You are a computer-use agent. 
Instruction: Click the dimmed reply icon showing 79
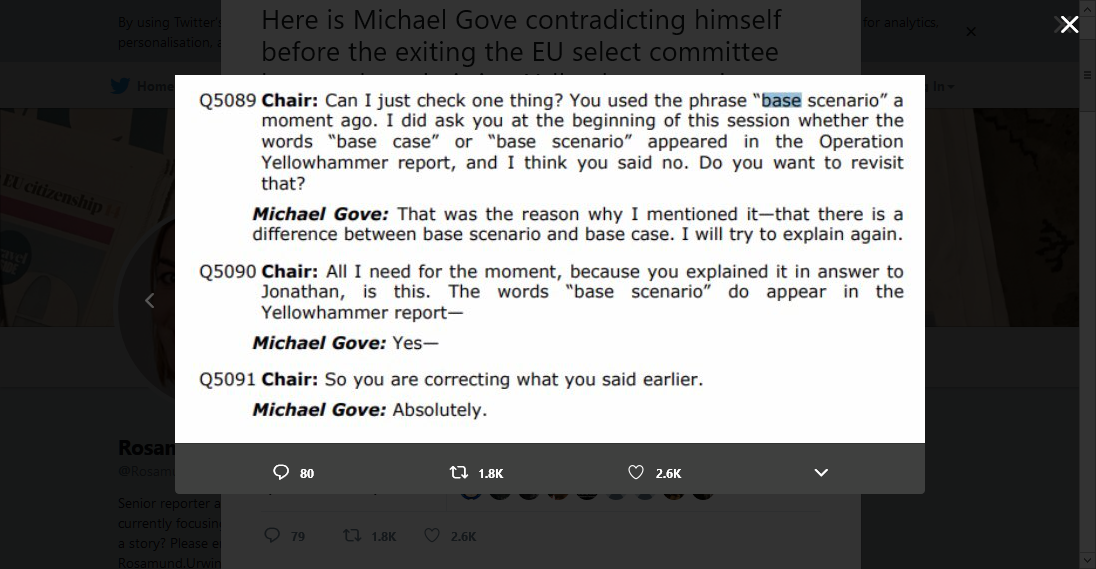point(273,536)
